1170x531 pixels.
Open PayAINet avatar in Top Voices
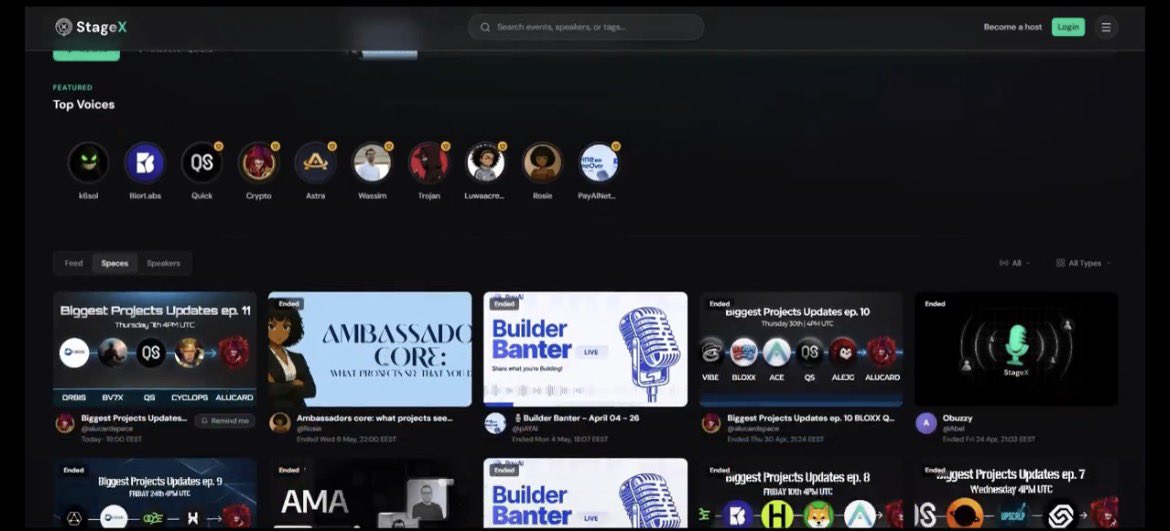pyautogui.click(x=598, y=163)
